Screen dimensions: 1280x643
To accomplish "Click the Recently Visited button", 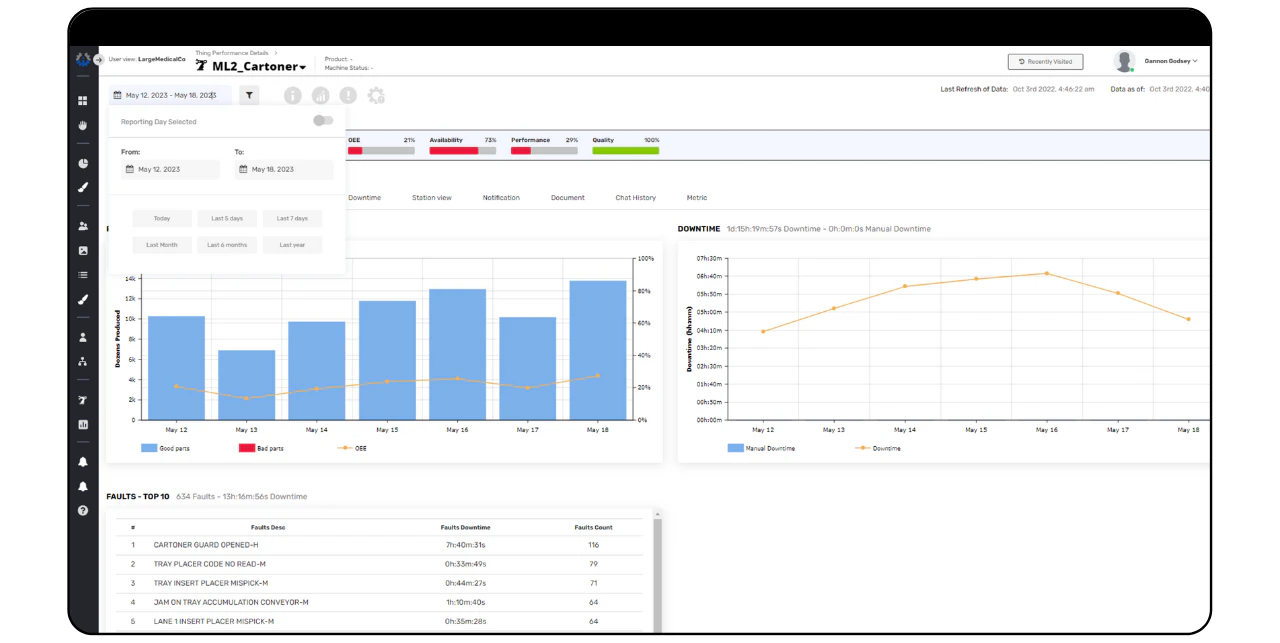I will tap(1045, 61).
